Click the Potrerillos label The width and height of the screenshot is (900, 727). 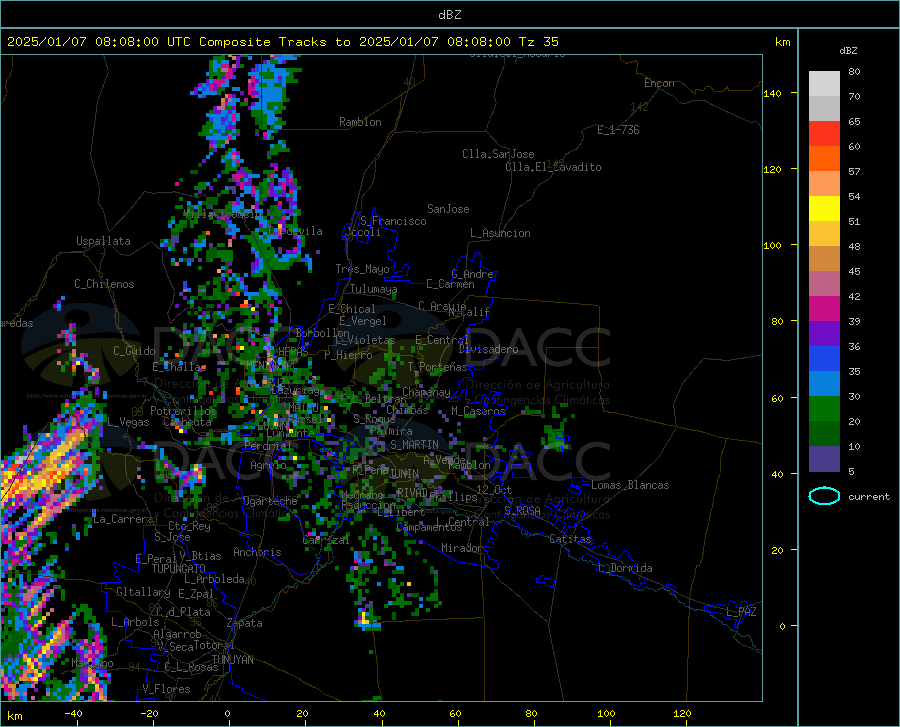[x=184, y=411]
